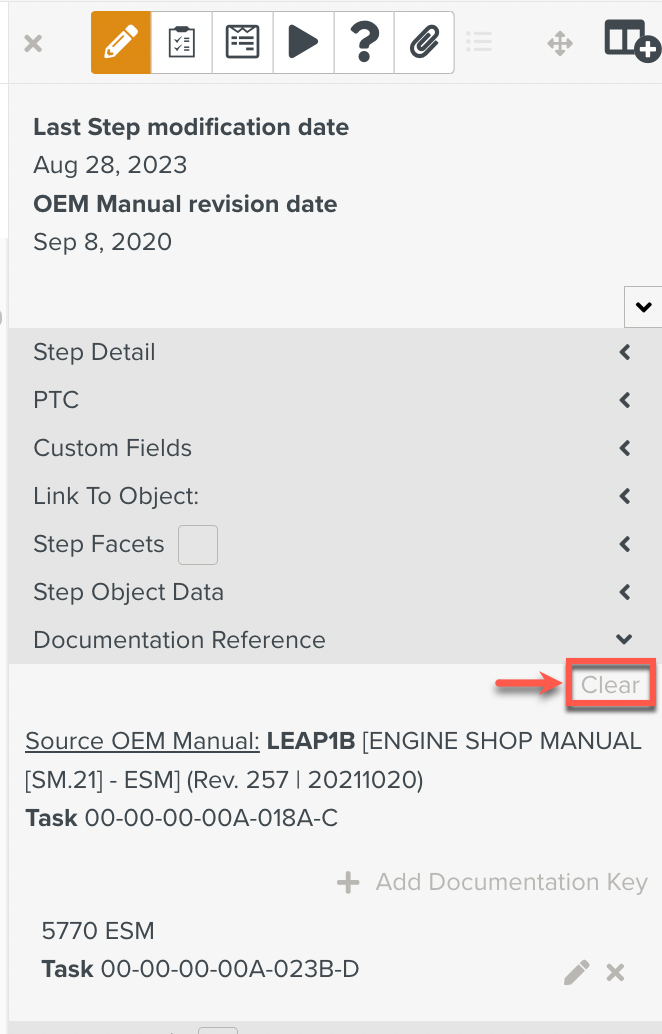Screen dimensions: 662x1034
Task: Expand the Step Detail section
Action: coord(334,352)
